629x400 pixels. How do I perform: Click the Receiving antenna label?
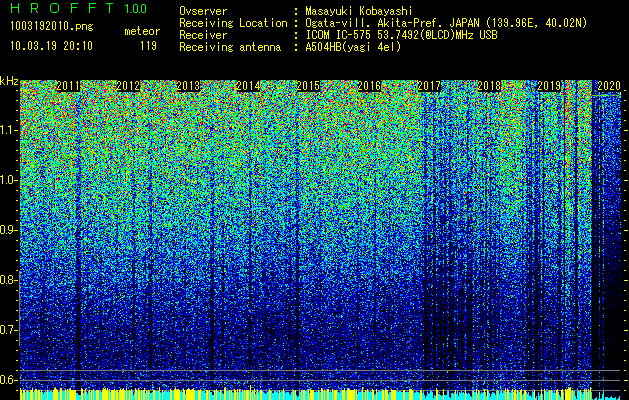coord(230,47)
